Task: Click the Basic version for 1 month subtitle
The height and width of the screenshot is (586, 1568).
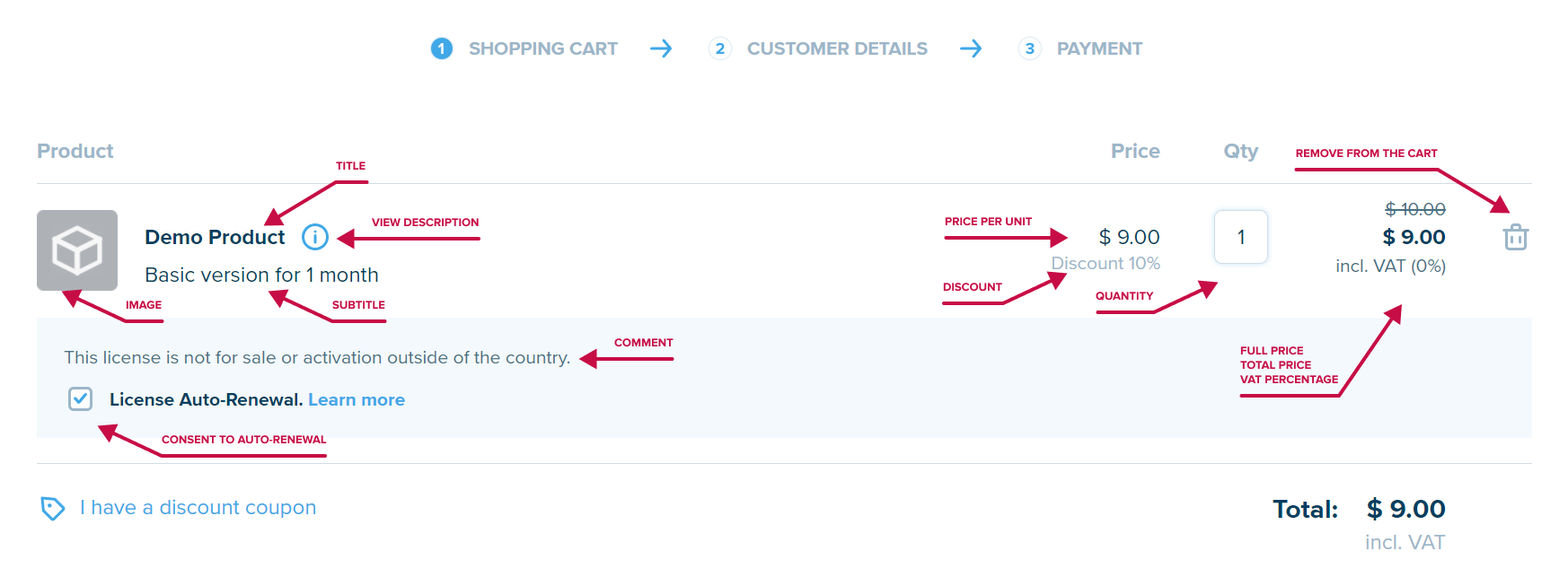Action: point(261,276)
